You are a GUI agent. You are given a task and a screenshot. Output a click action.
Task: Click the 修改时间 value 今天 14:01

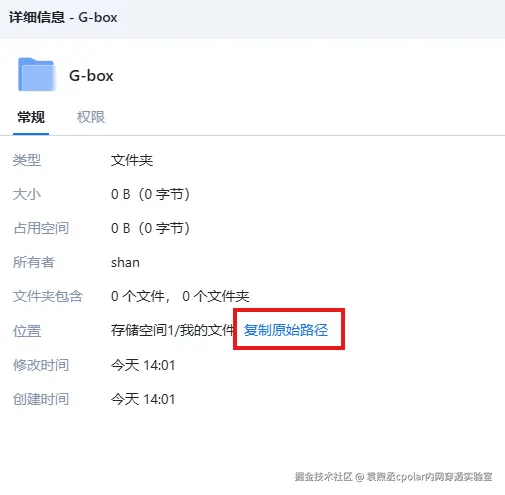pos(143,365)
